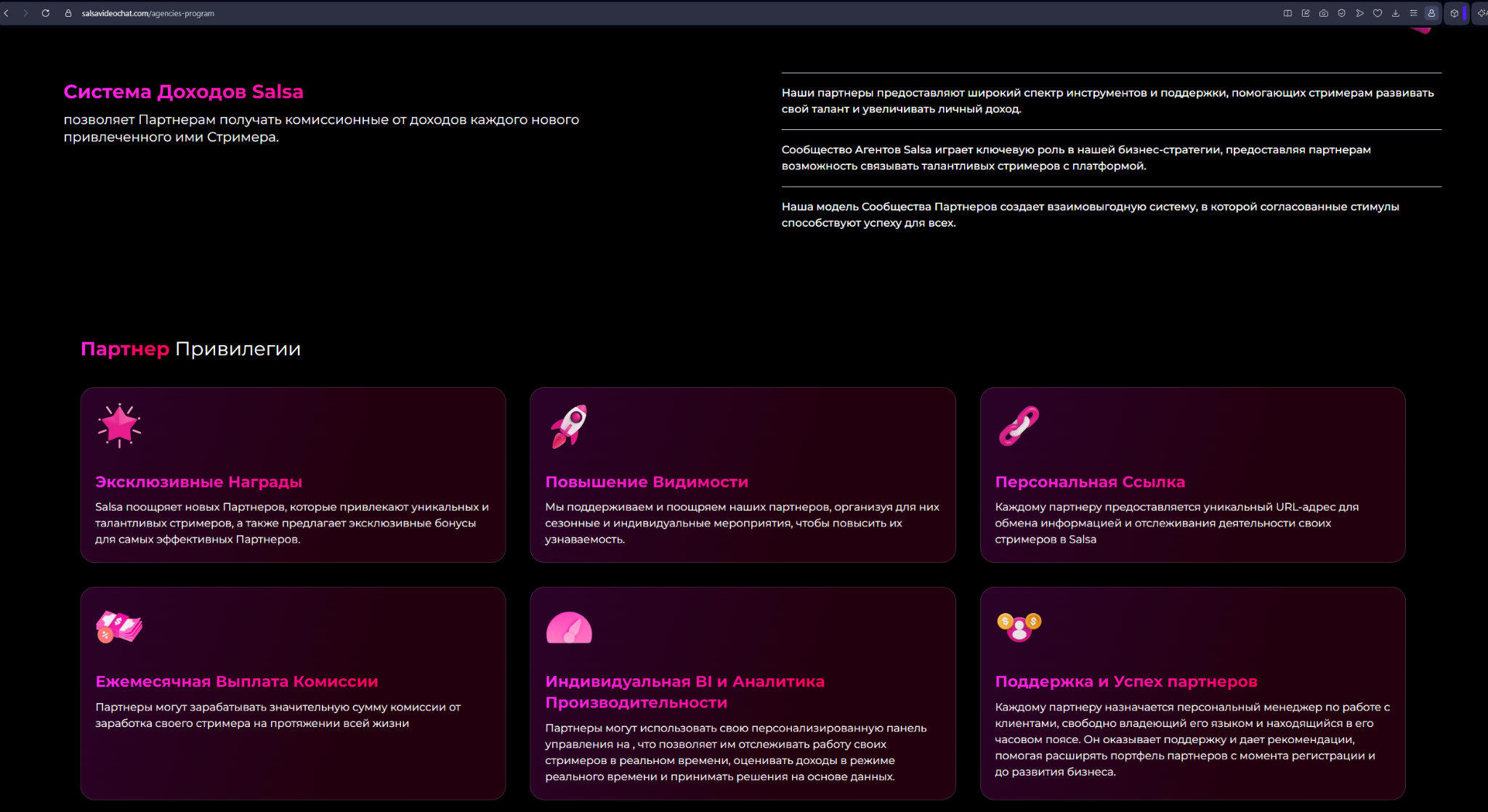The height and width of the screenshot is (812, 1488).
Task: Open the shield privacy protection icon
Action: tap(1342, 13)
